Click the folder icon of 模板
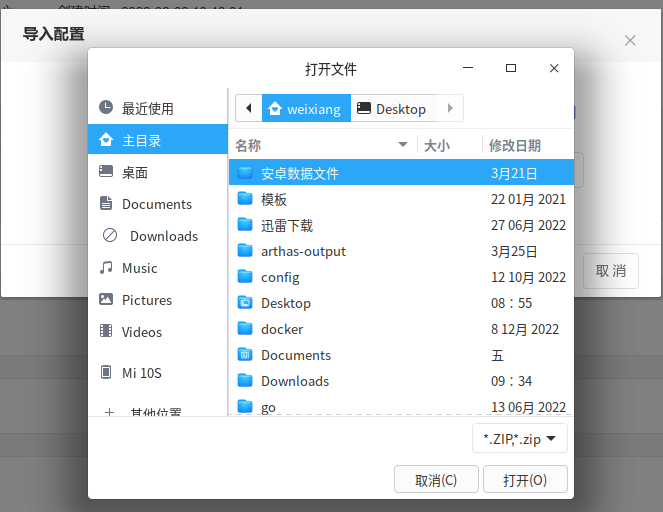Screen dimensions: 663x512 click(x=245, y=198)
